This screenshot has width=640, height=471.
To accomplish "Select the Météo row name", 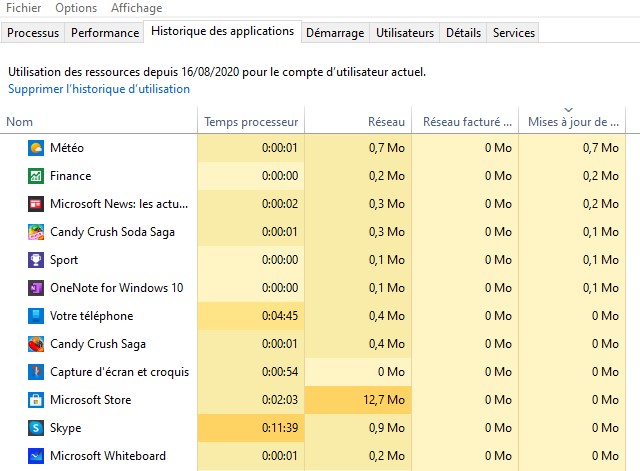I will tap(67, 148).
